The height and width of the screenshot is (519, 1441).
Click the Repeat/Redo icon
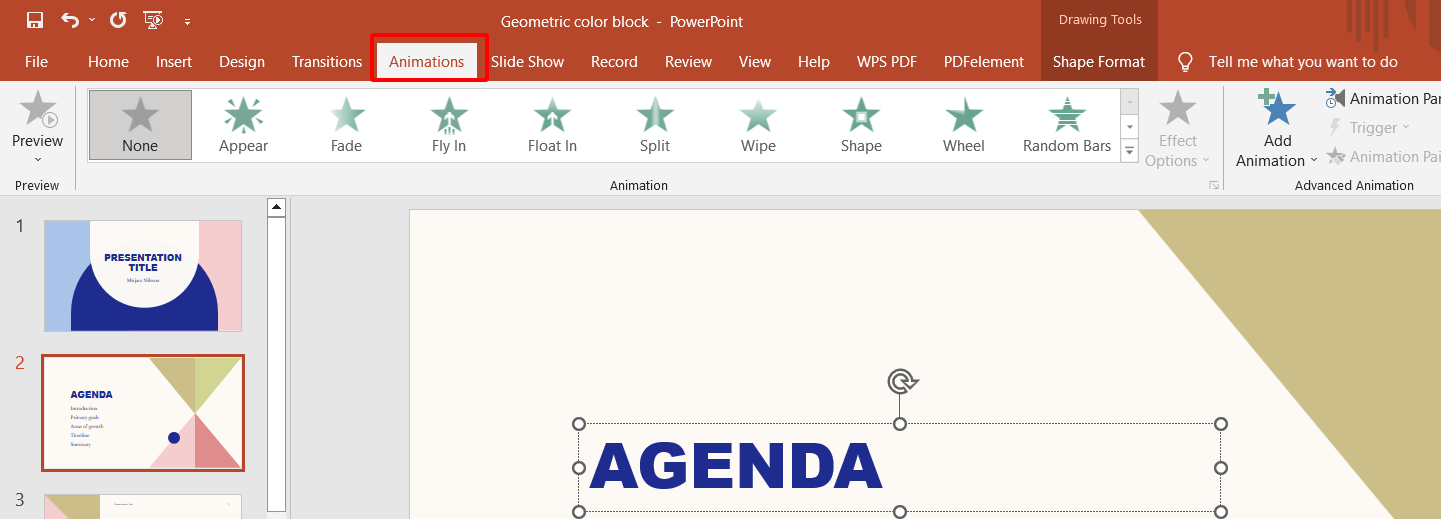tap(118, 20)
